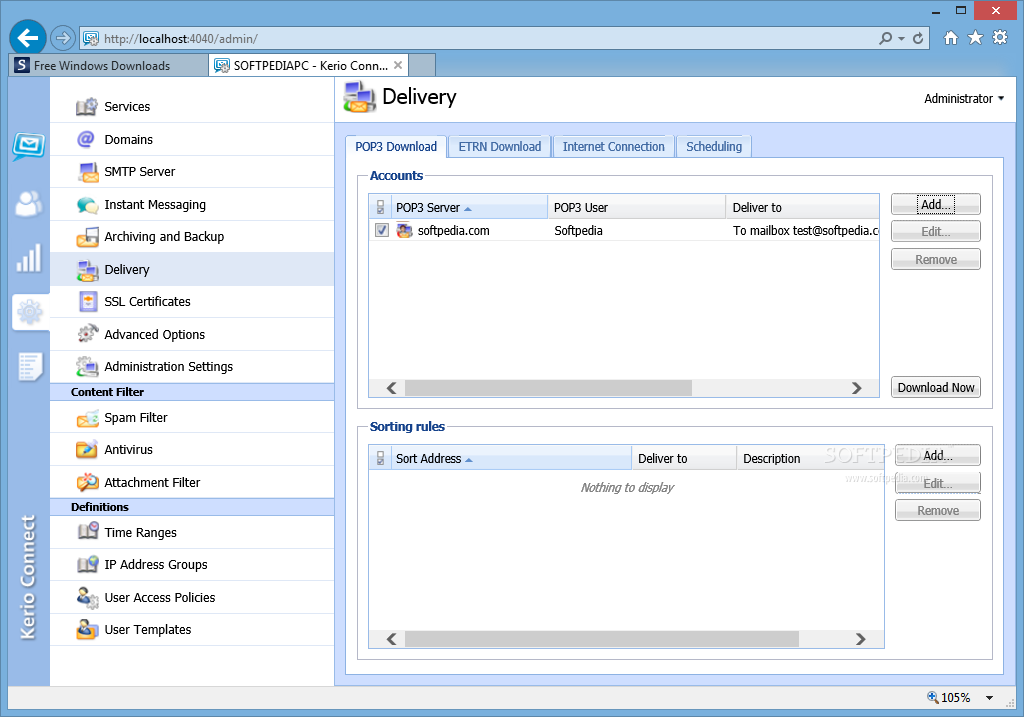Click the Download Now button
The height and width of the screenshot is (717, 1024).
pyautogui.click(x=936, y=387)
